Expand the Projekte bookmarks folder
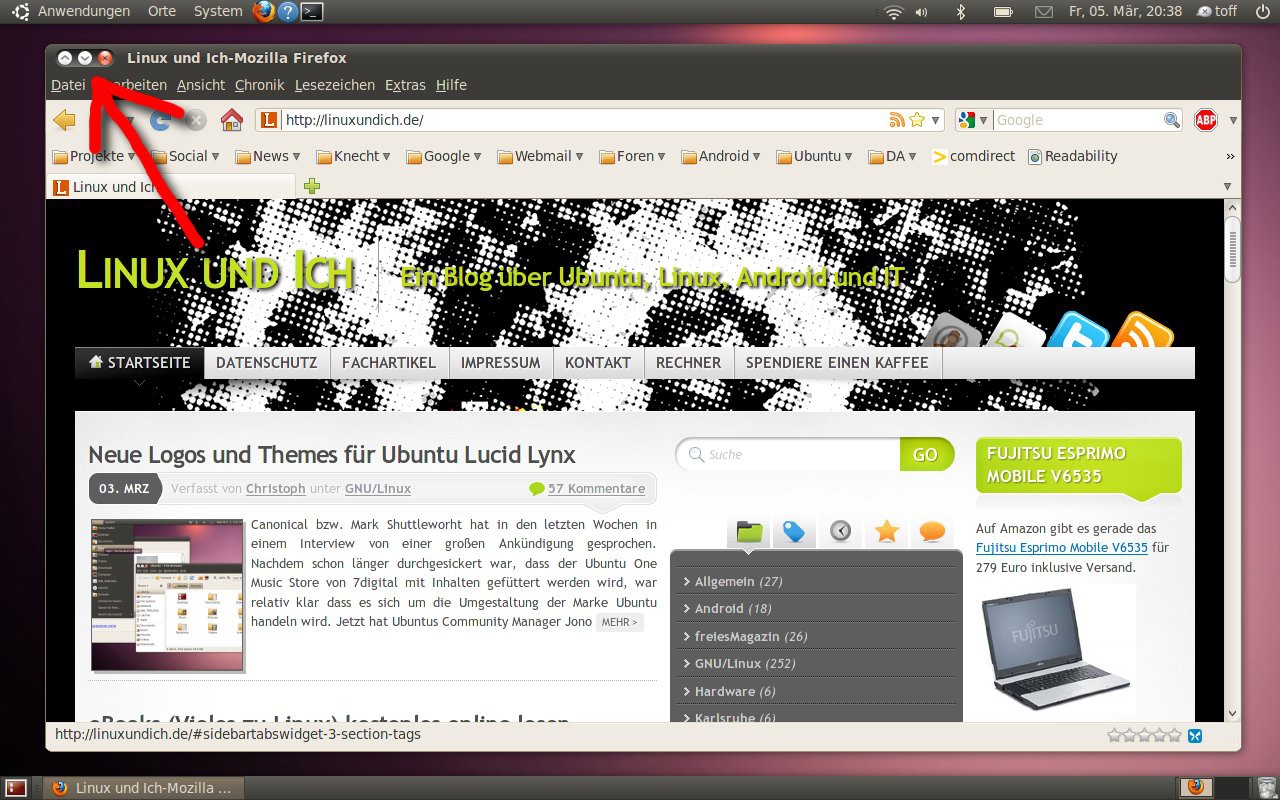 pos(95,156)
